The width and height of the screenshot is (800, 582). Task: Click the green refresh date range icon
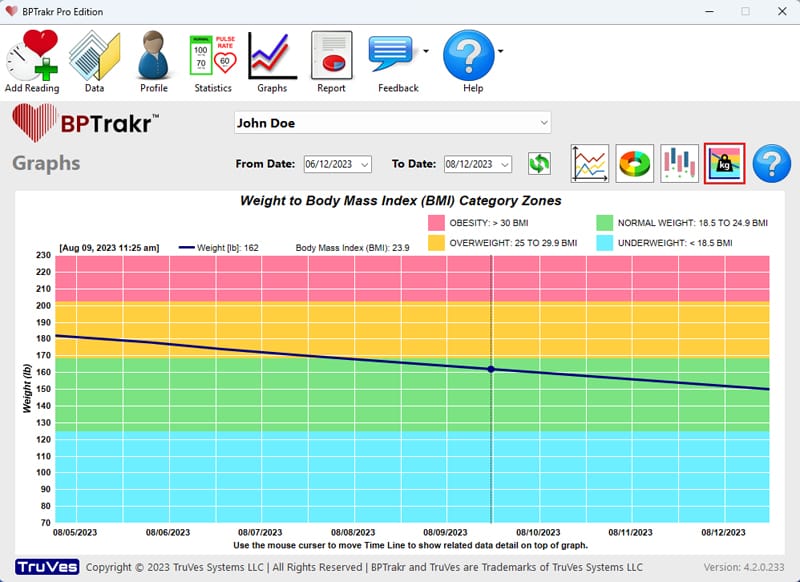pyautogui.click(x=540, y=164)
